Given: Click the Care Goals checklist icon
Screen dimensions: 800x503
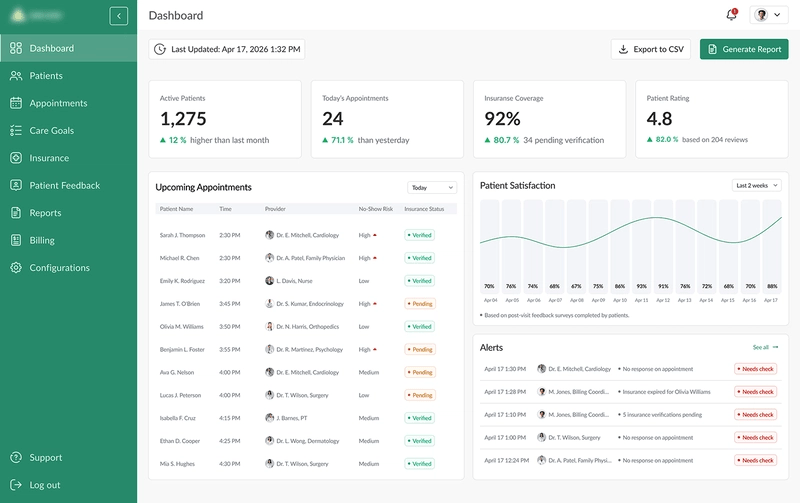Looking at the screenshot, I should pos(16,131).
